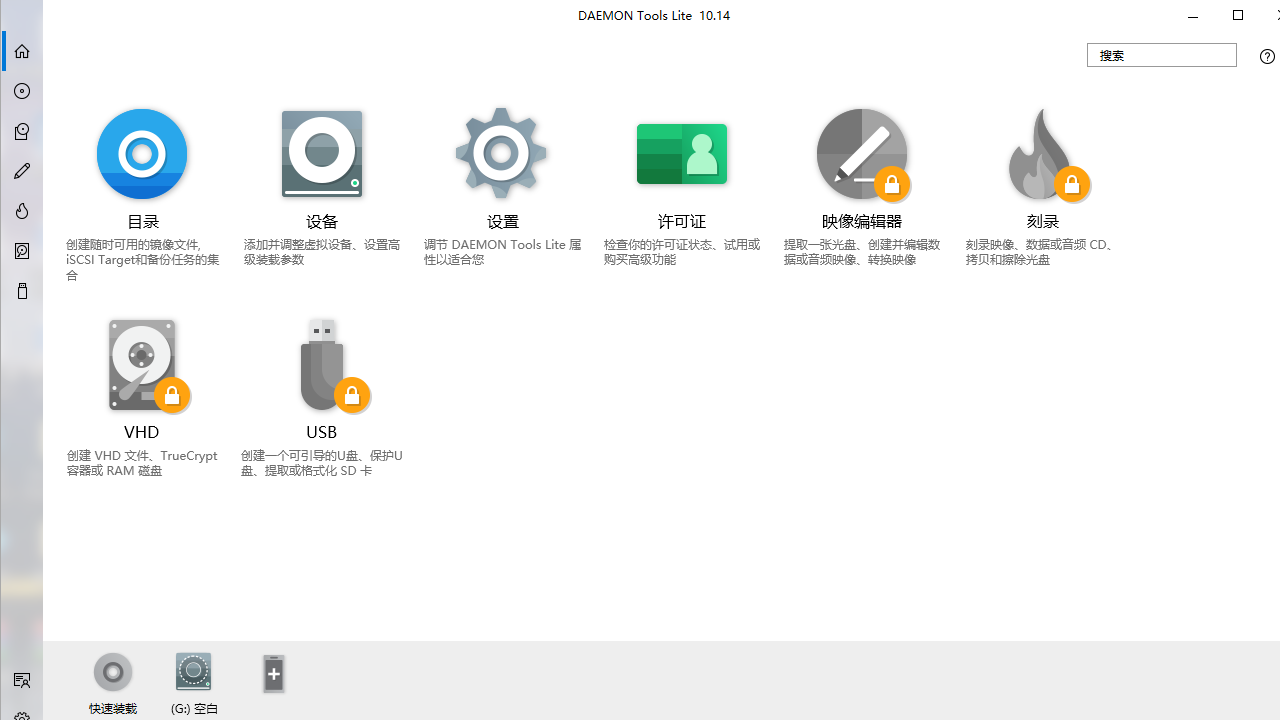The width and height of the screenshot is (1280, 720).
Task: Select the 刻录 flame icon in sidebar
Action: click(21, 211)
